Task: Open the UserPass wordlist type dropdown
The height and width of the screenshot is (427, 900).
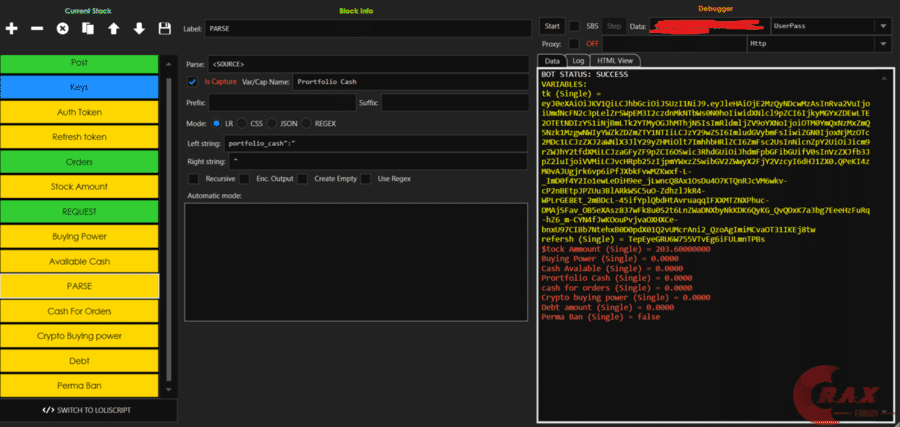Action: click(882, 26)
